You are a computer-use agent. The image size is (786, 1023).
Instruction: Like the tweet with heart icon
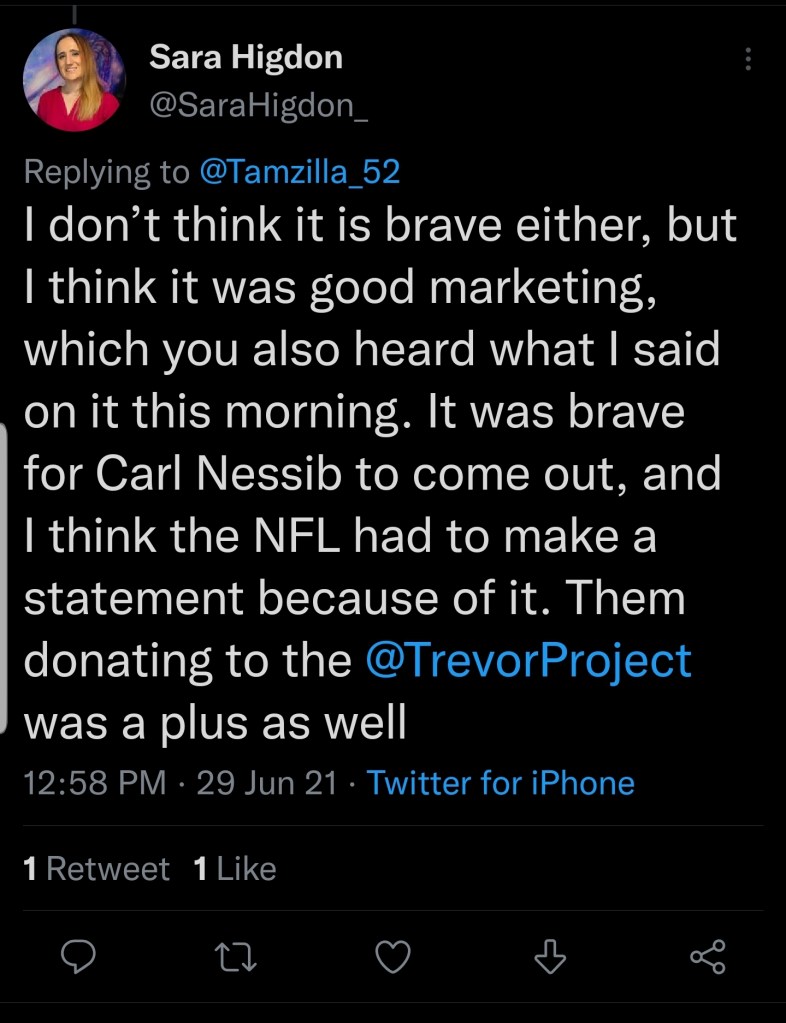pyautogui.click(x=393, y=958)
